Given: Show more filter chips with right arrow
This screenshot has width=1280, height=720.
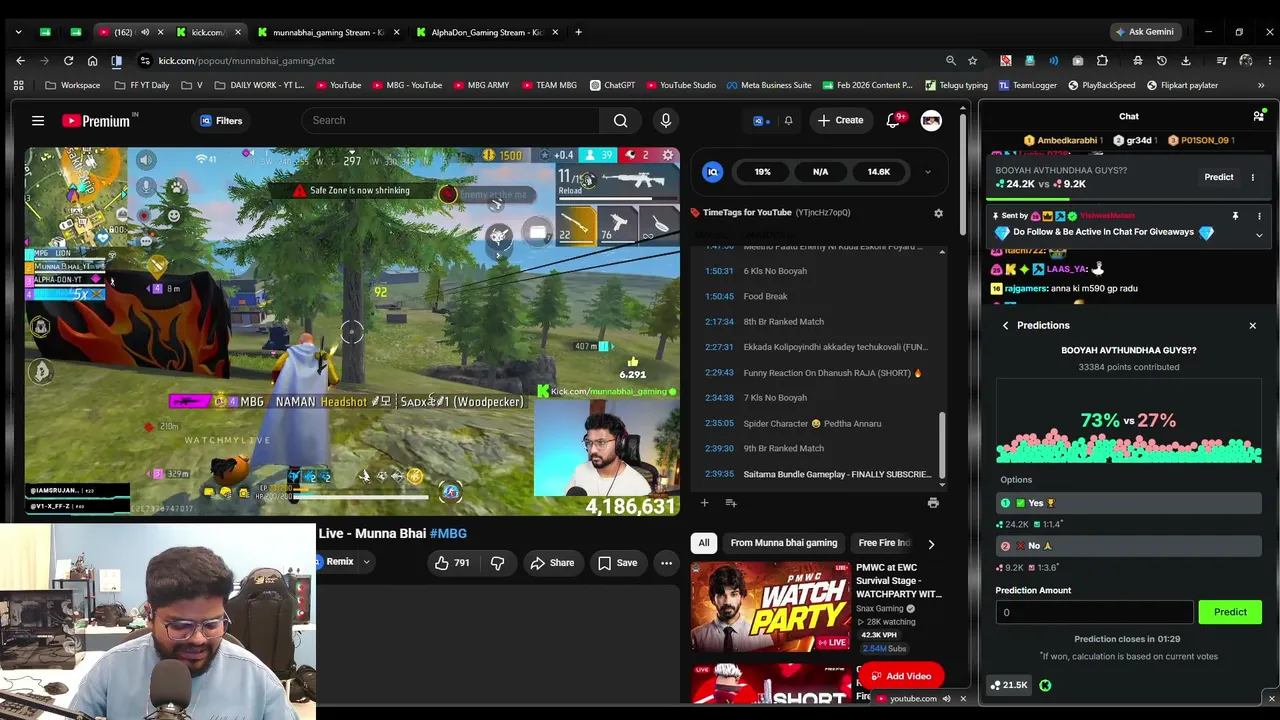Looking at the screenshot, I should (x=931, y=544).
